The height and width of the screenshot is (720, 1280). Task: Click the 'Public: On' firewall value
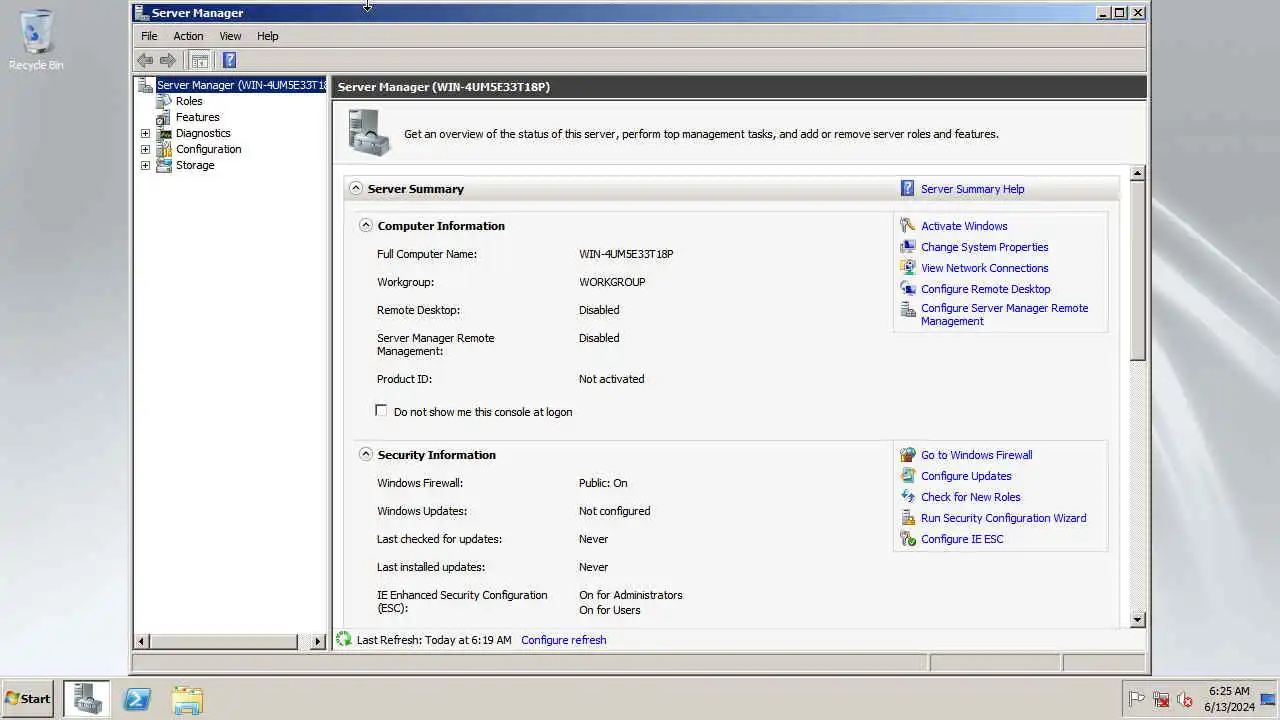click(603, 483)
